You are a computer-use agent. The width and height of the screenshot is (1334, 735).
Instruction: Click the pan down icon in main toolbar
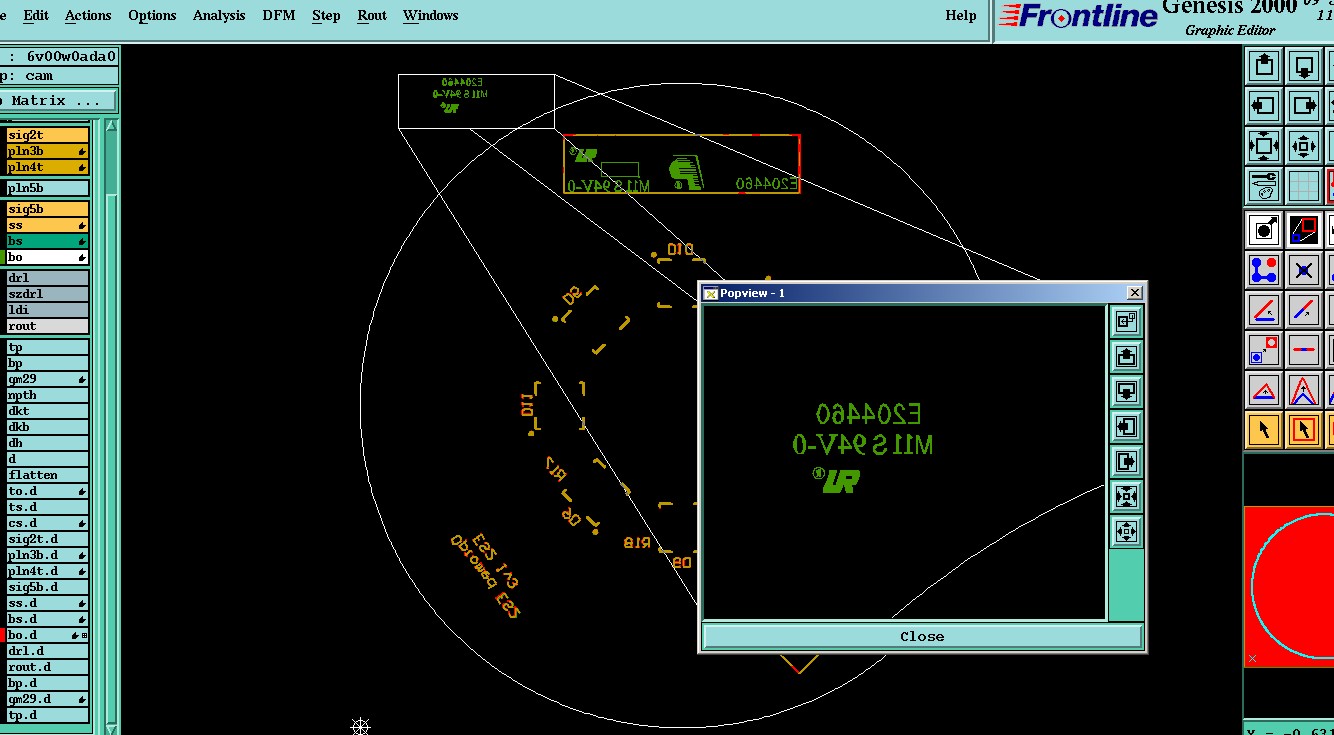pos(1304,67)
